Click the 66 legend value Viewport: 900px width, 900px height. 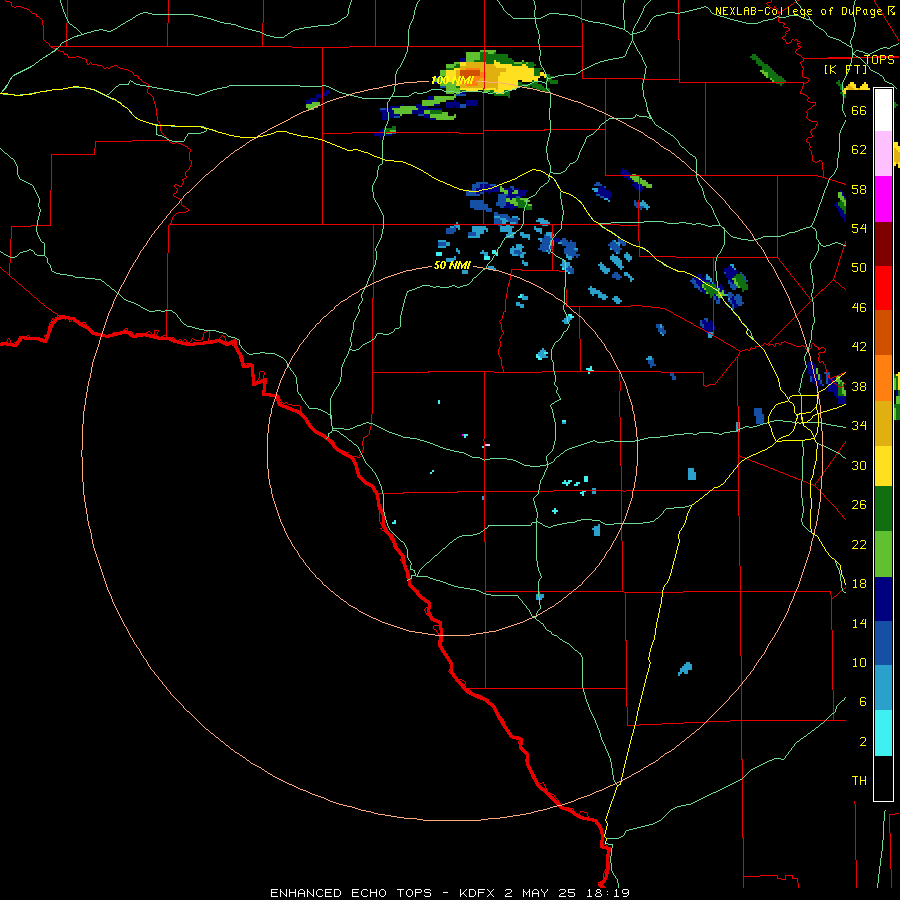click(859, 110)
